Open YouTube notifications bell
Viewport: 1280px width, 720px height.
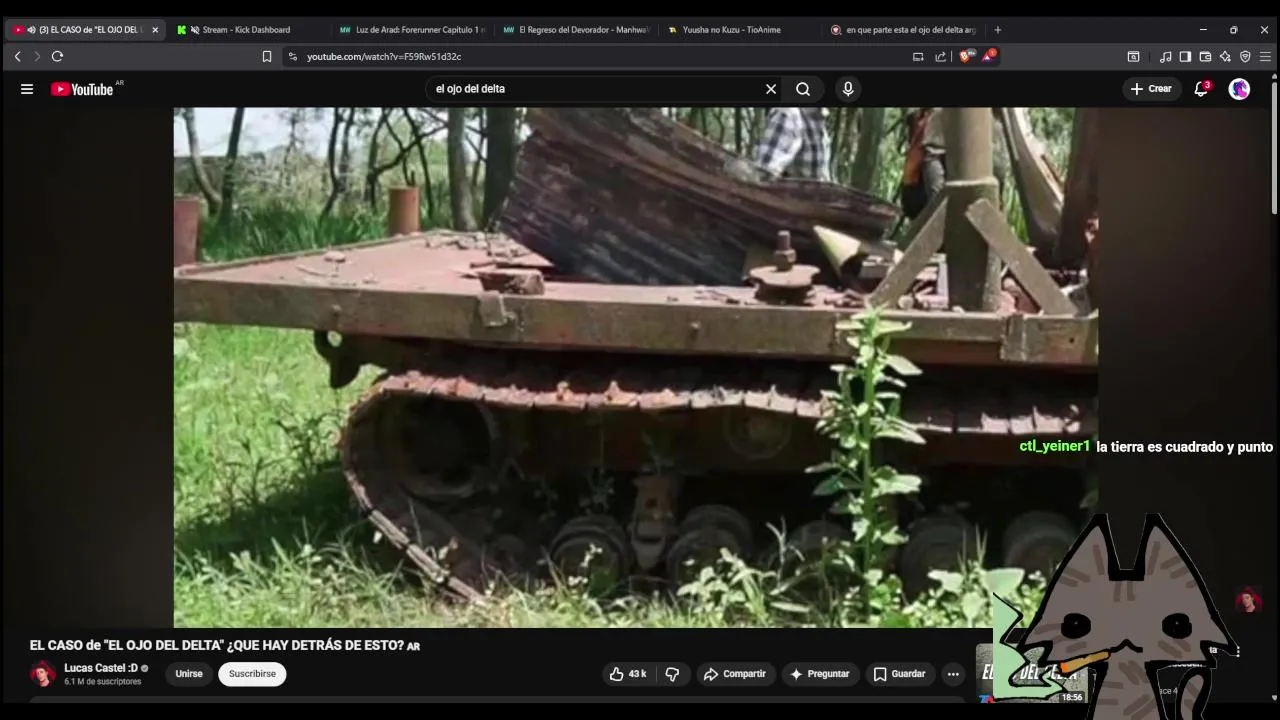tap(1202, 89)
